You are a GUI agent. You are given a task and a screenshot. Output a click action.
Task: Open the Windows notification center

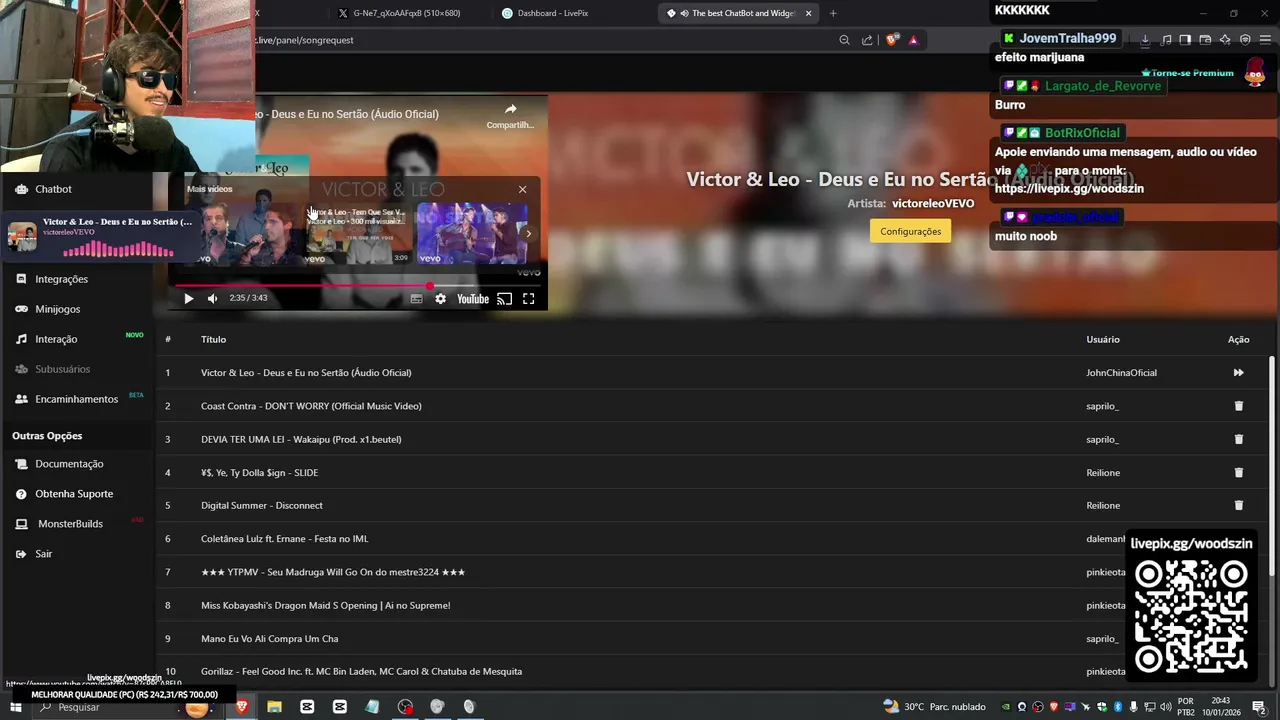tap(1259, 707)
